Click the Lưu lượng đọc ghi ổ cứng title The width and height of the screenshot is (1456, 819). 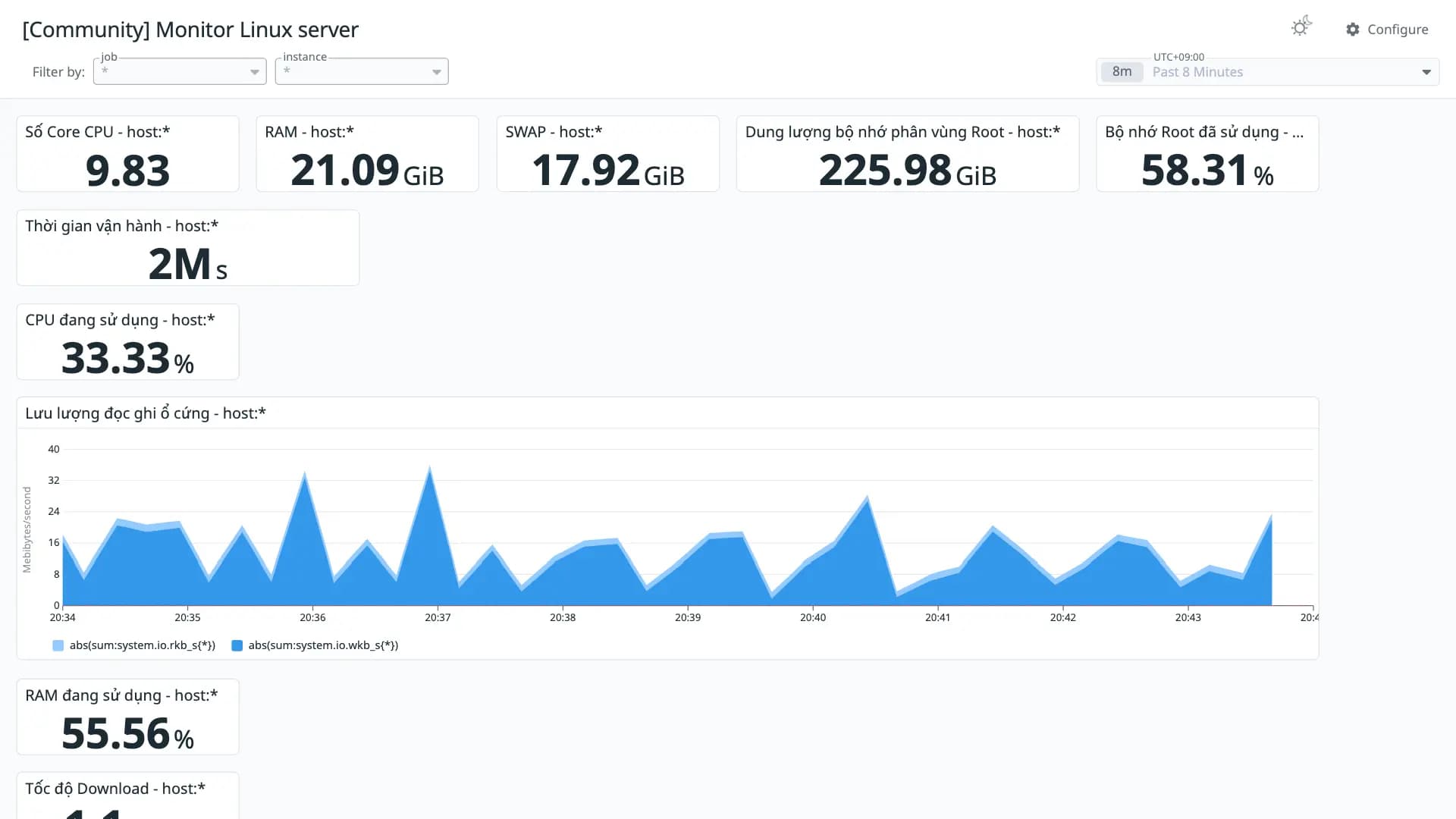pos(146,413)
